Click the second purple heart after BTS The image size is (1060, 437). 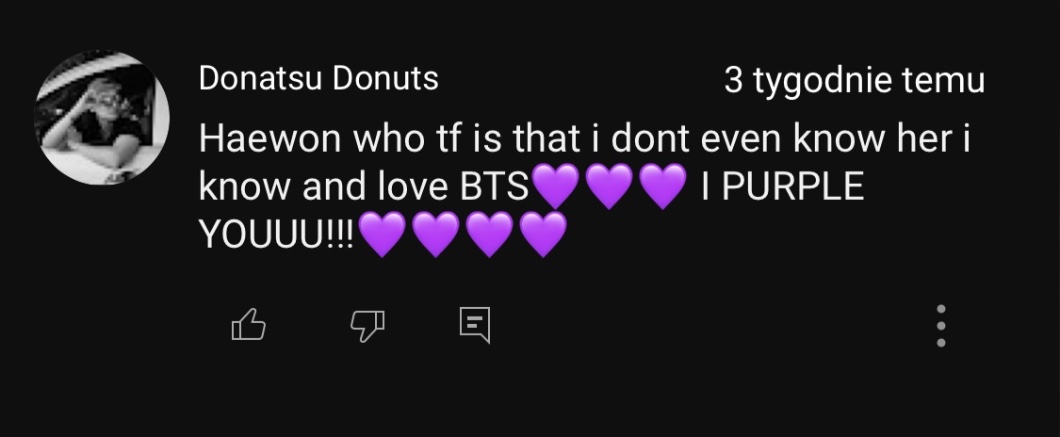[608, 187]
